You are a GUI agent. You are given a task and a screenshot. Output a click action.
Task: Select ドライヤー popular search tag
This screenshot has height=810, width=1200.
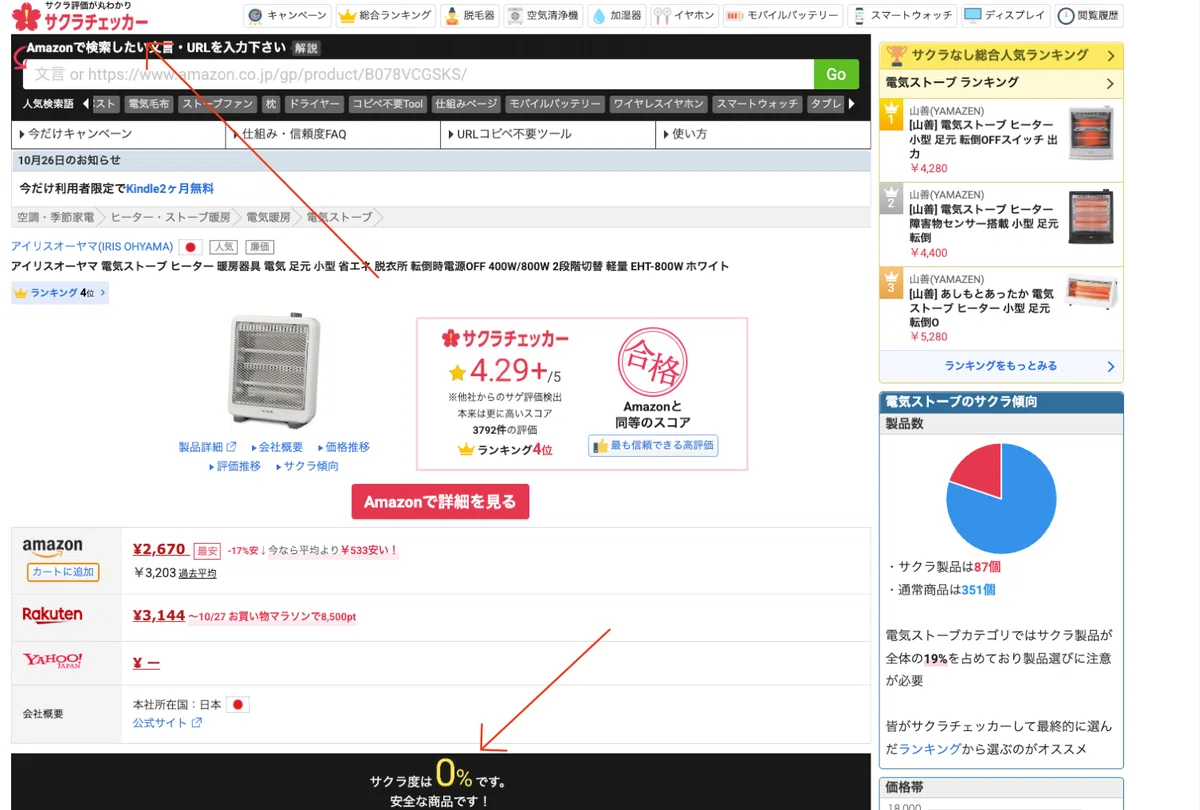(314, 104)
